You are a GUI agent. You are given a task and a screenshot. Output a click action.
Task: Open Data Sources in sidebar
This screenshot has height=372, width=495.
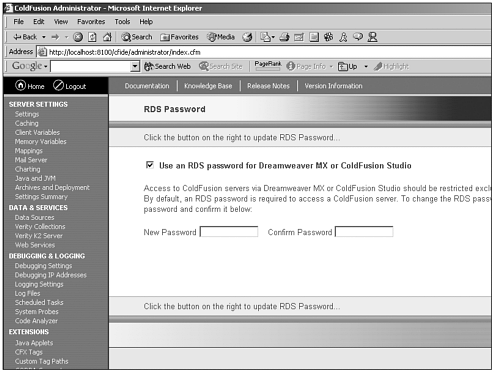[x=34, y=218]
